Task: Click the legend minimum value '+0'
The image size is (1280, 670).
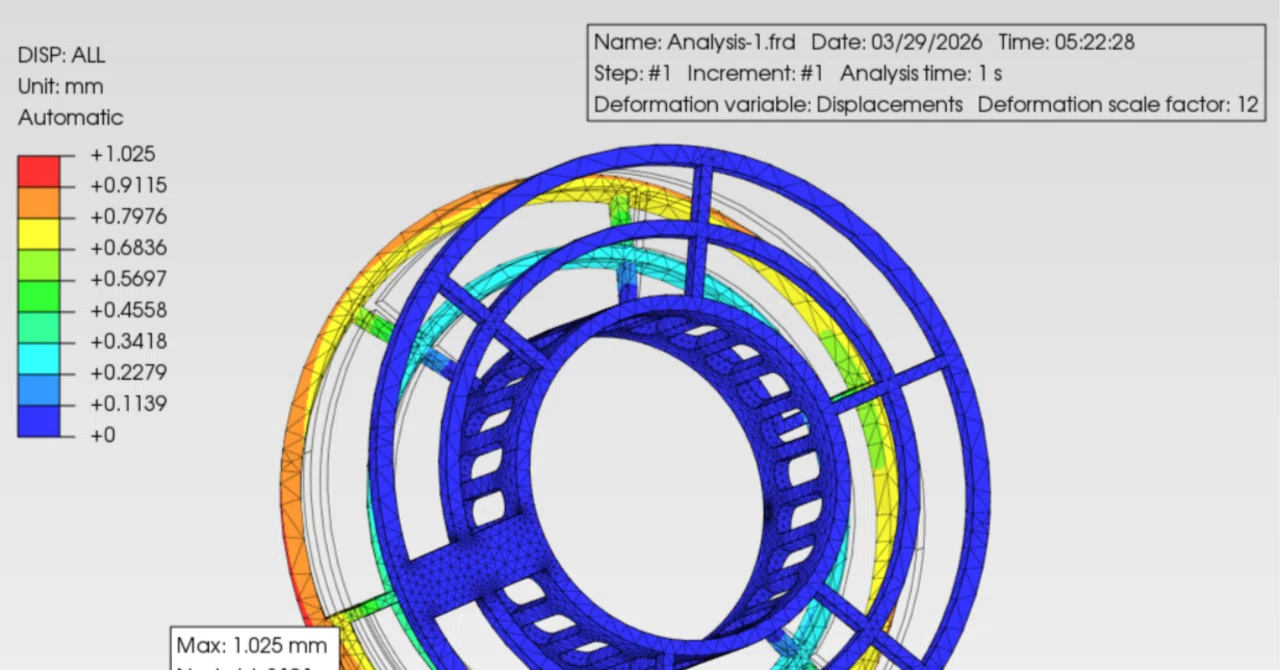Action: (x=103, y=435)
